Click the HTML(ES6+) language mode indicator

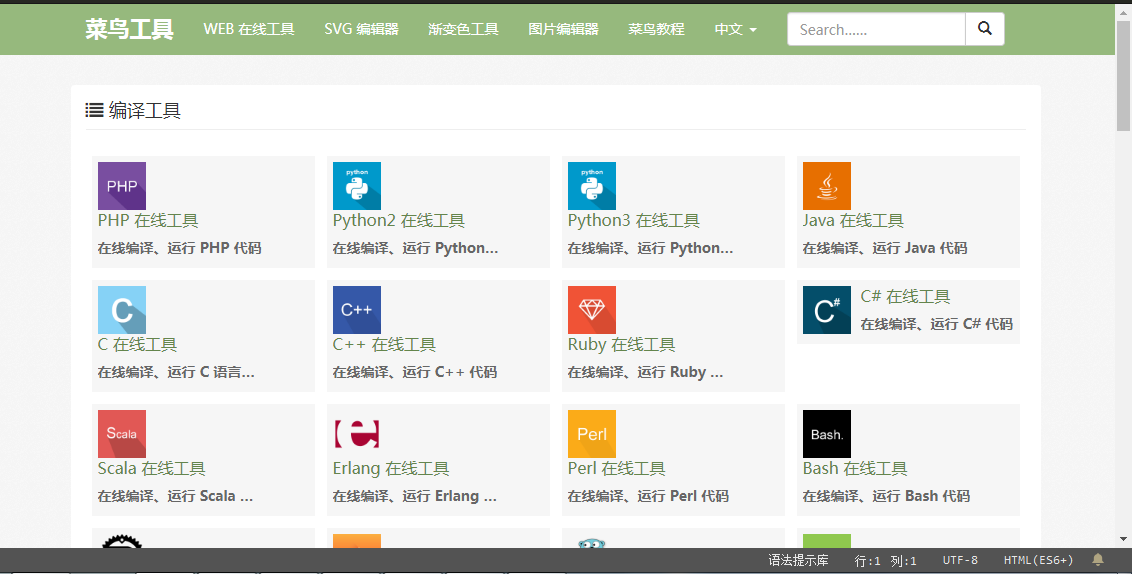(1038, 560)
